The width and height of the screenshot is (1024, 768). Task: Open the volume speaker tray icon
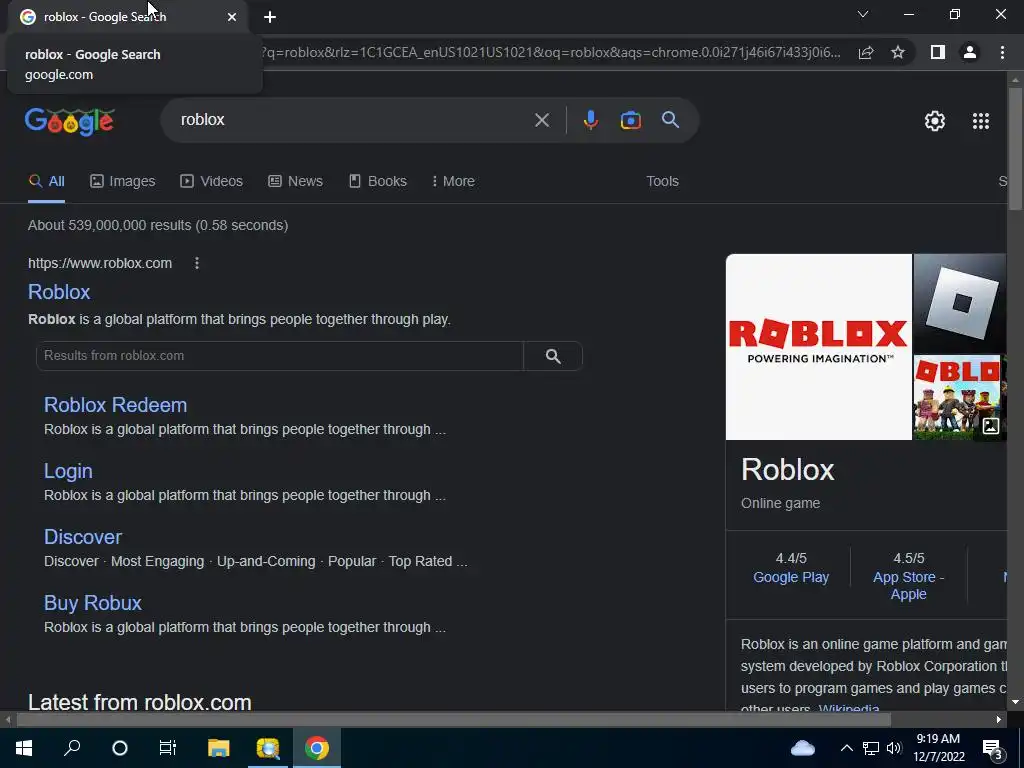pyautogui.click(x=894, y=748)
